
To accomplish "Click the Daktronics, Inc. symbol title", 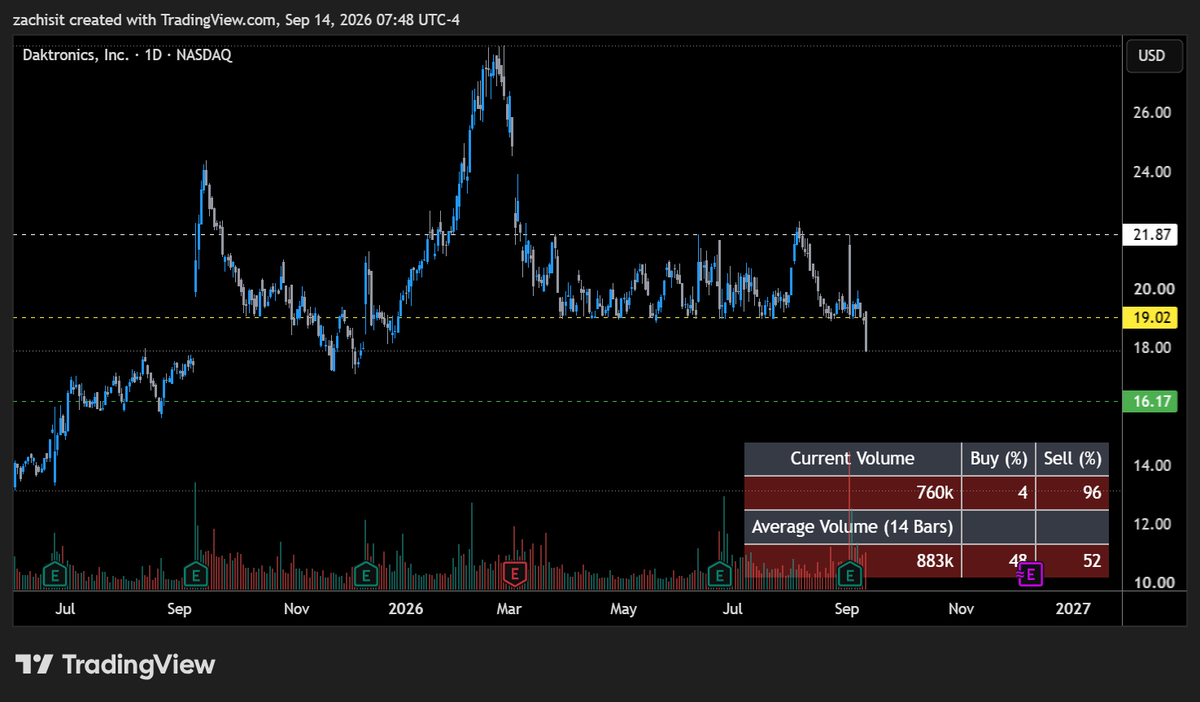I will click(76, 56).
